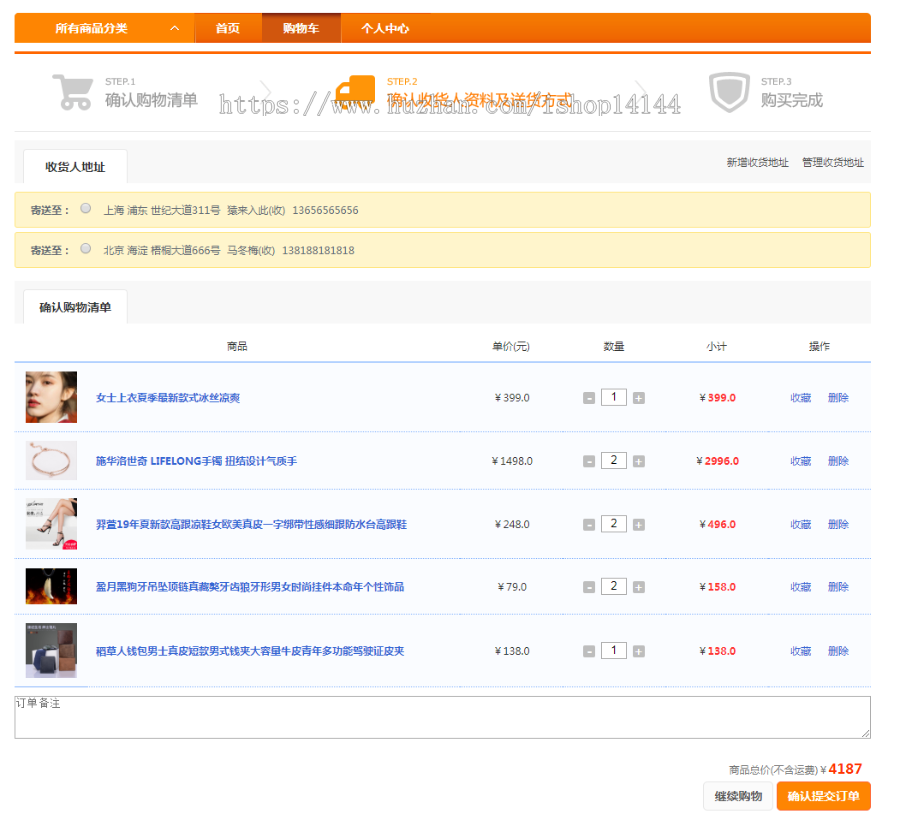Increase quantity of 男士钱包 with plus icon
900x820 pixels.
tap(637, 650)
